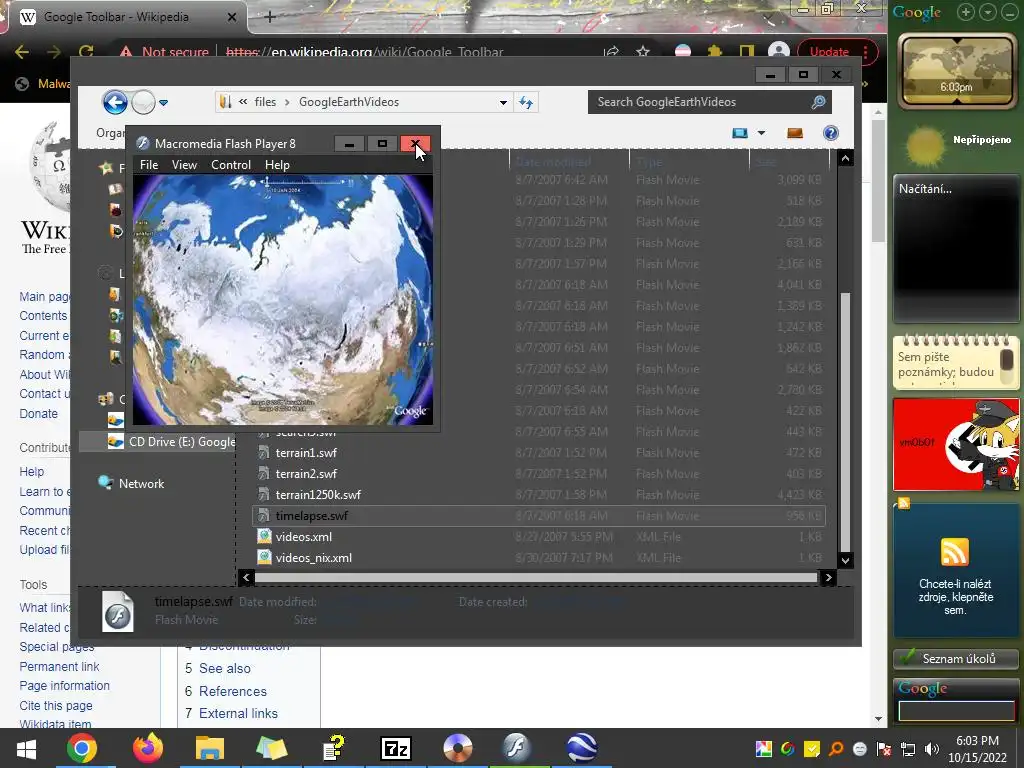Viewport: 1024px width, 768px height.
Task: Open the Chrome extensions puzzle icon
Action: 715,52
